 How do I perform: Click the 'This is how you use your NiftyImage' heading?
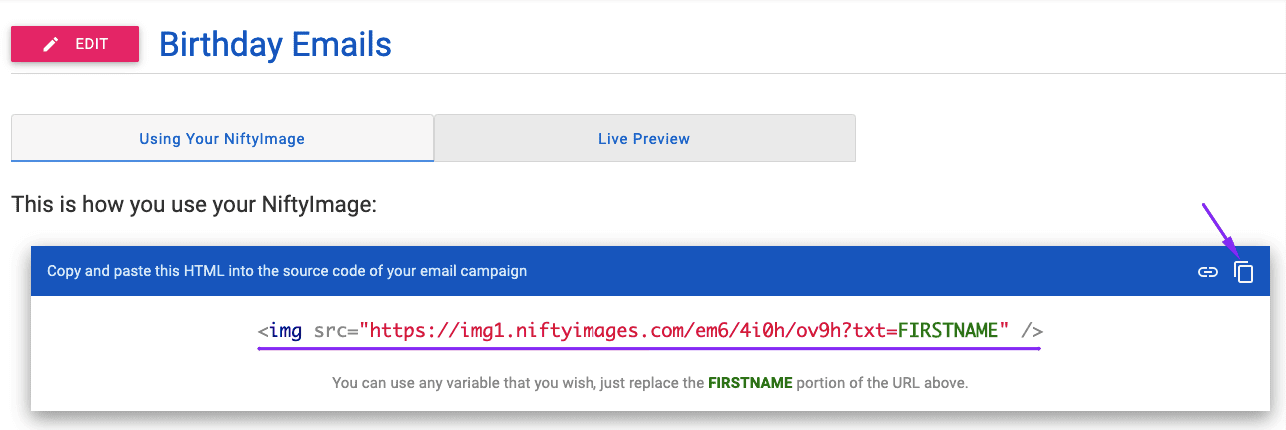pos(194,206)
